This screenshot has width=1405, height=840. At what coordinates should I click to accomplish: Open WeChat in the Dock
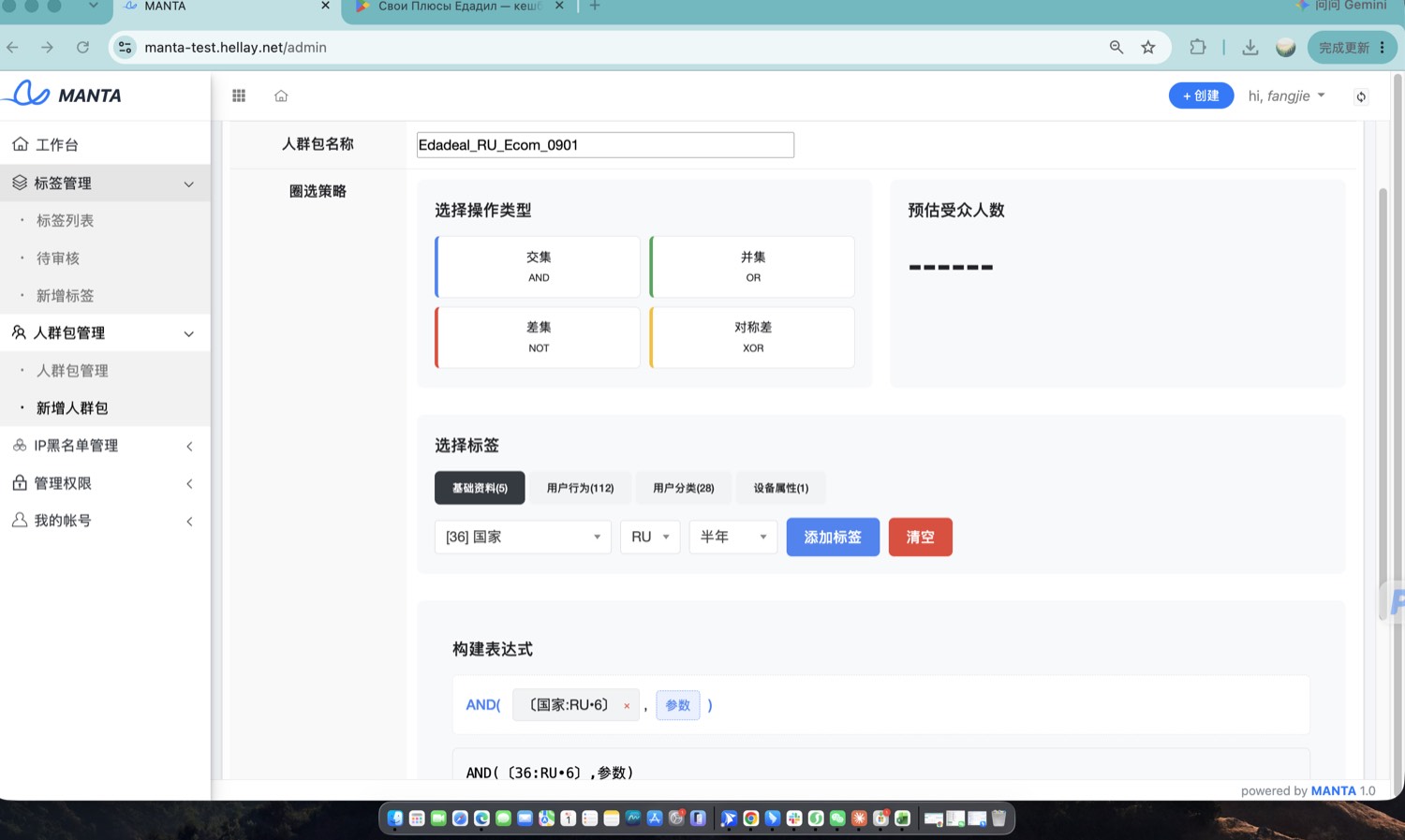pyautogui.click(x=837, y=818)
